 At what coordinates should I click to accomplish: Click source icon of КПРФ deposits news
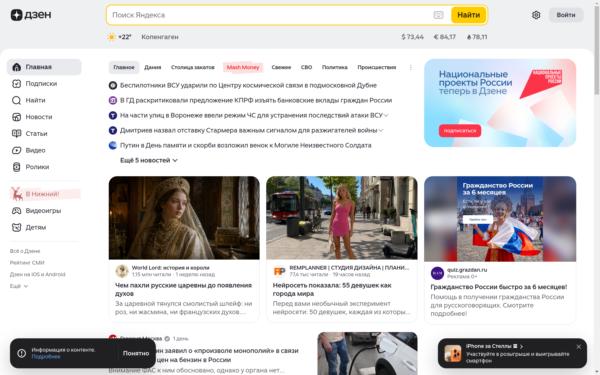[x=113, y=100]
